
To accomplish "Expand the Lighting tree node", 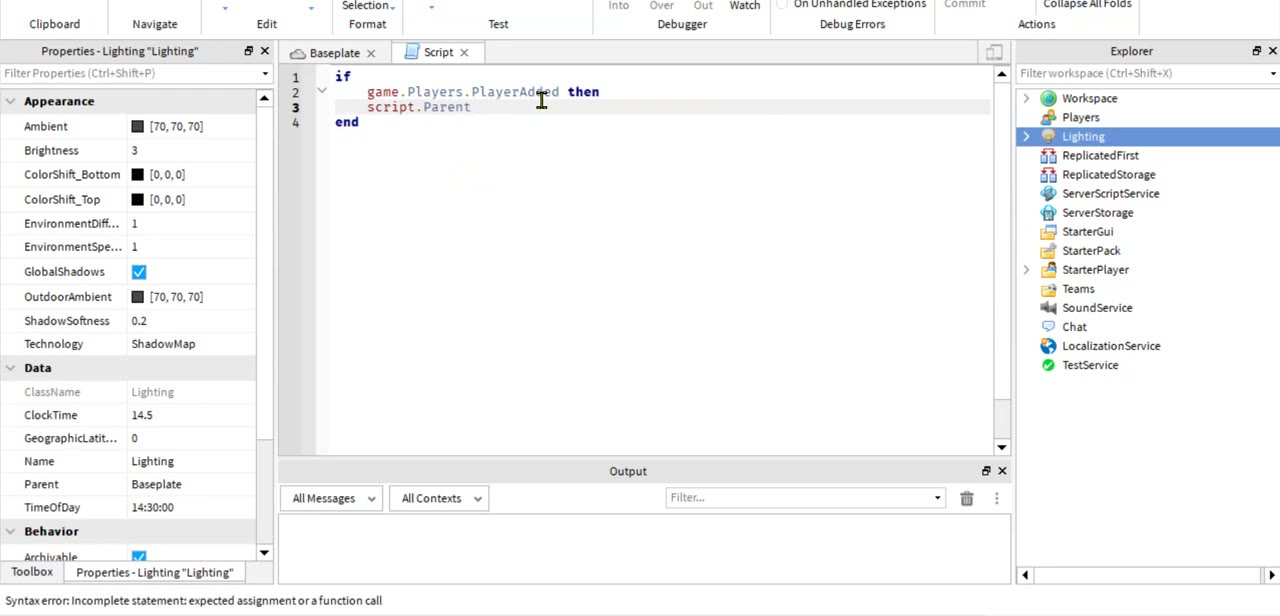I will tap(1026, 136).
